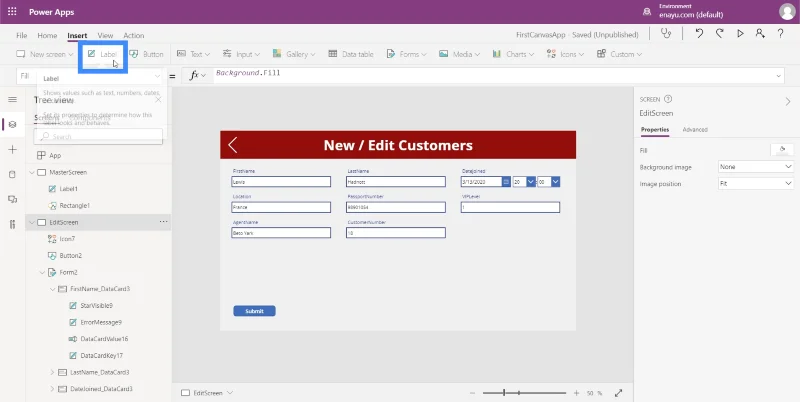The height and width of the screenshot is (402, 800).
Task: Open the File menu
Action: (x=21, y=35)
